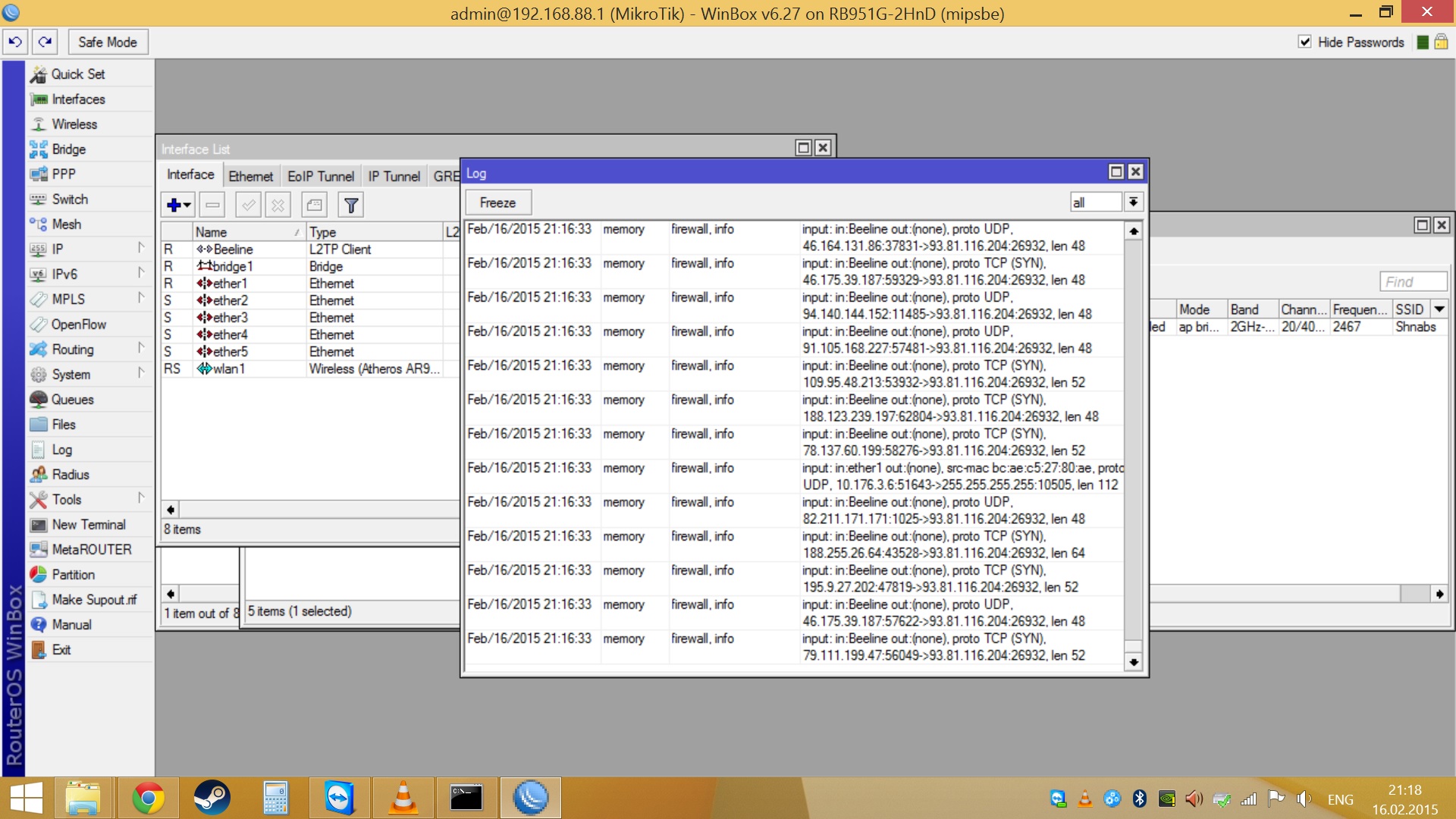Click the SSID column header
Image resolution: width=1456 pixels, height=819 pixels.
(x=1410, y=309)
